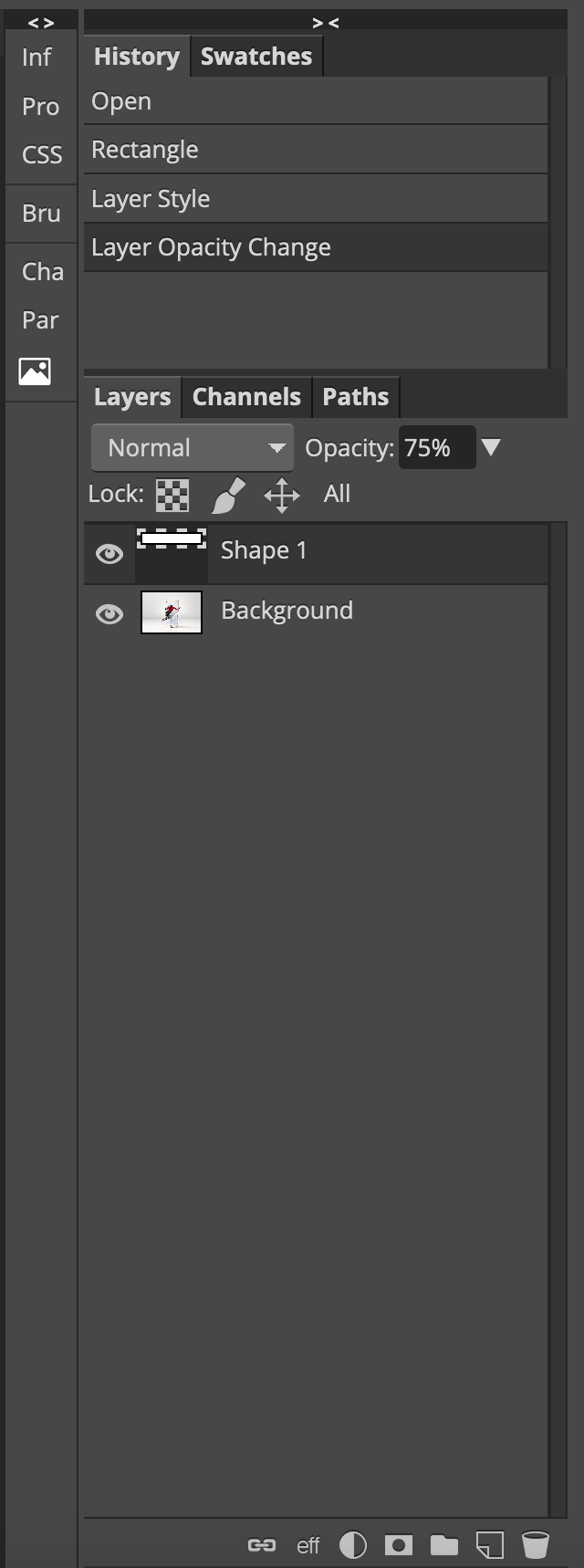Open layer effects with eff button
Viewport: 584px width, 1568px height.
[308, 1545]
